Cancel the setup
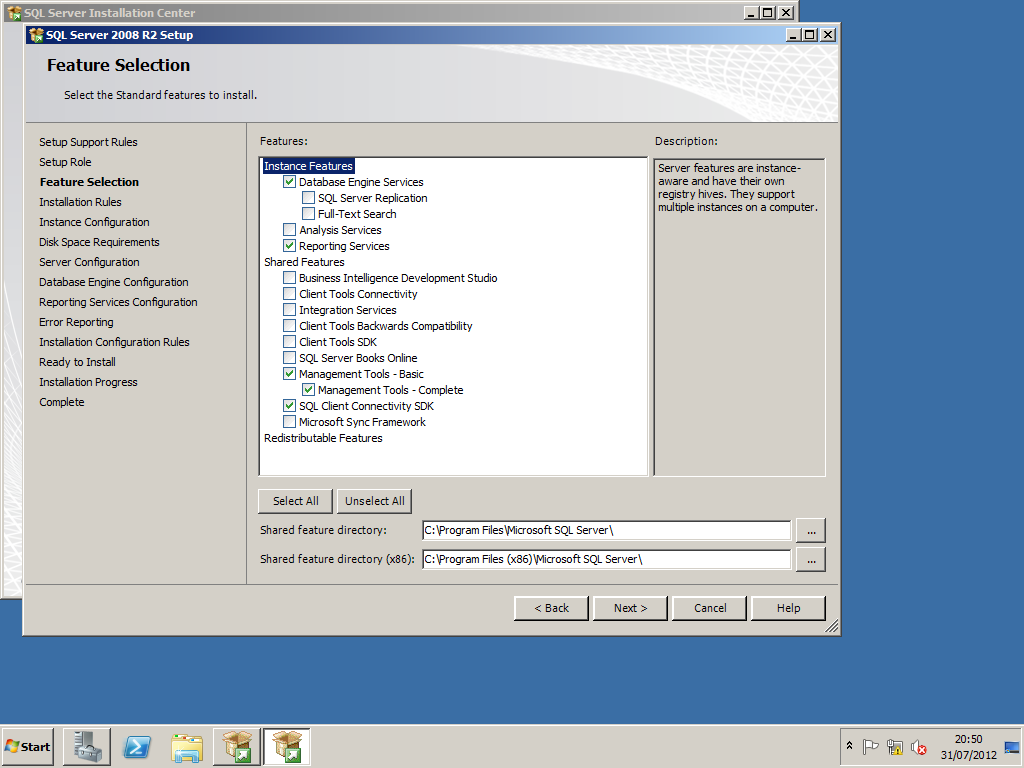 709,608
